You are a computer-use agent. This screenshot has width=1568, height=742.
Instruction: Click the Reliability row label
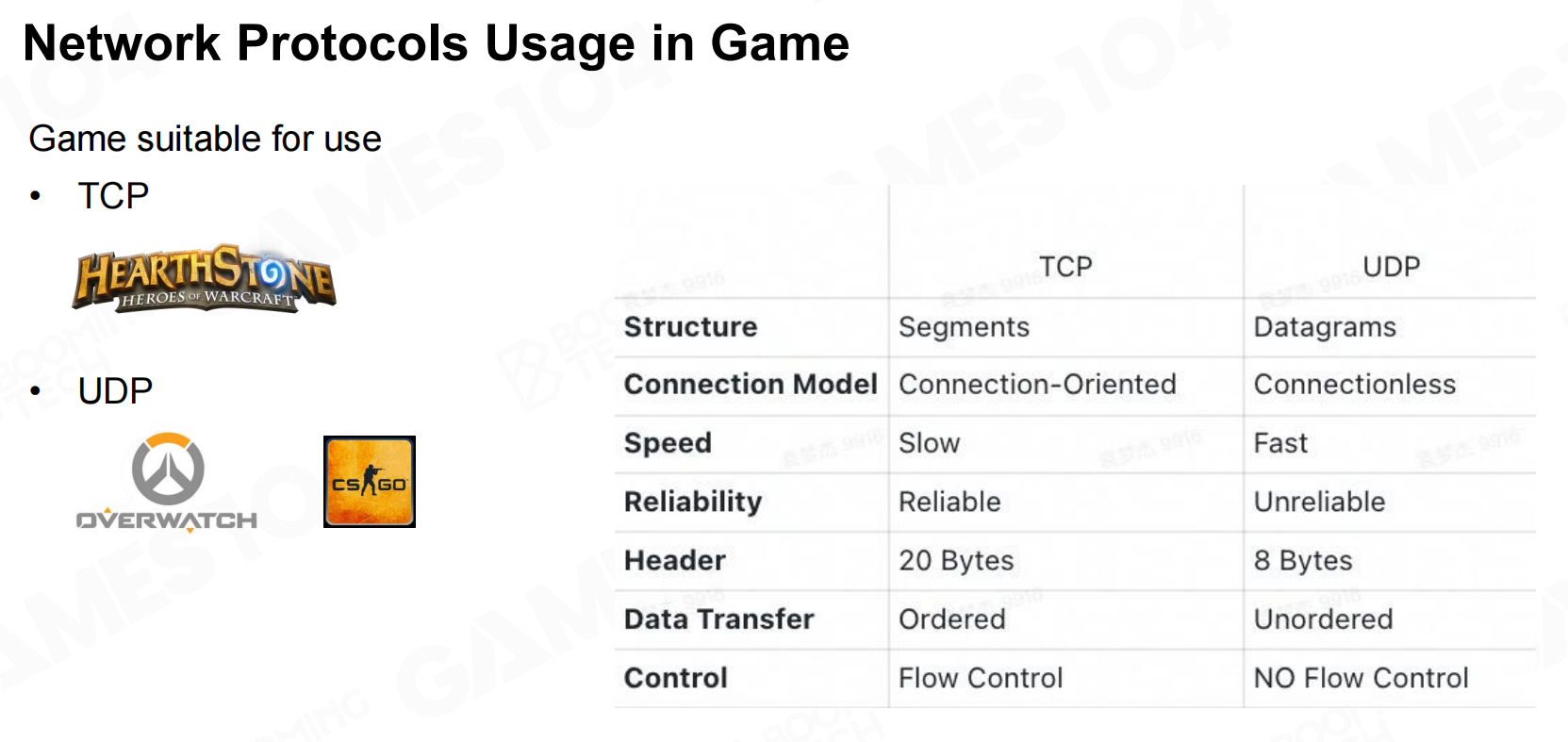point(693,502)
